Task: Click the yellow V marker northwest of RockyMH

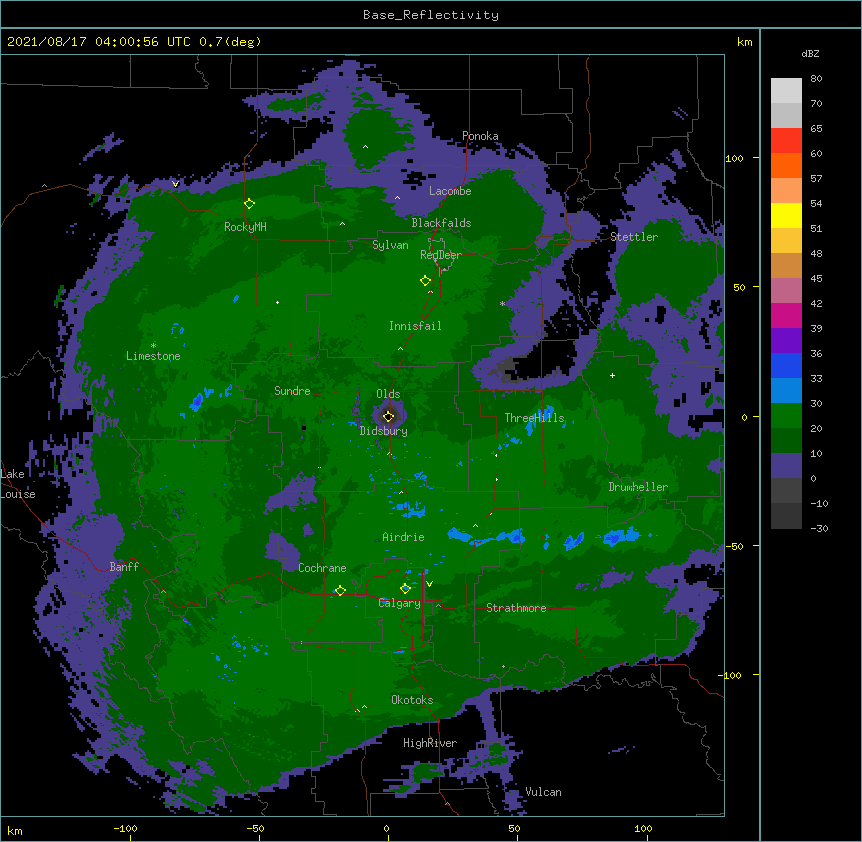Action: (175, 184)
